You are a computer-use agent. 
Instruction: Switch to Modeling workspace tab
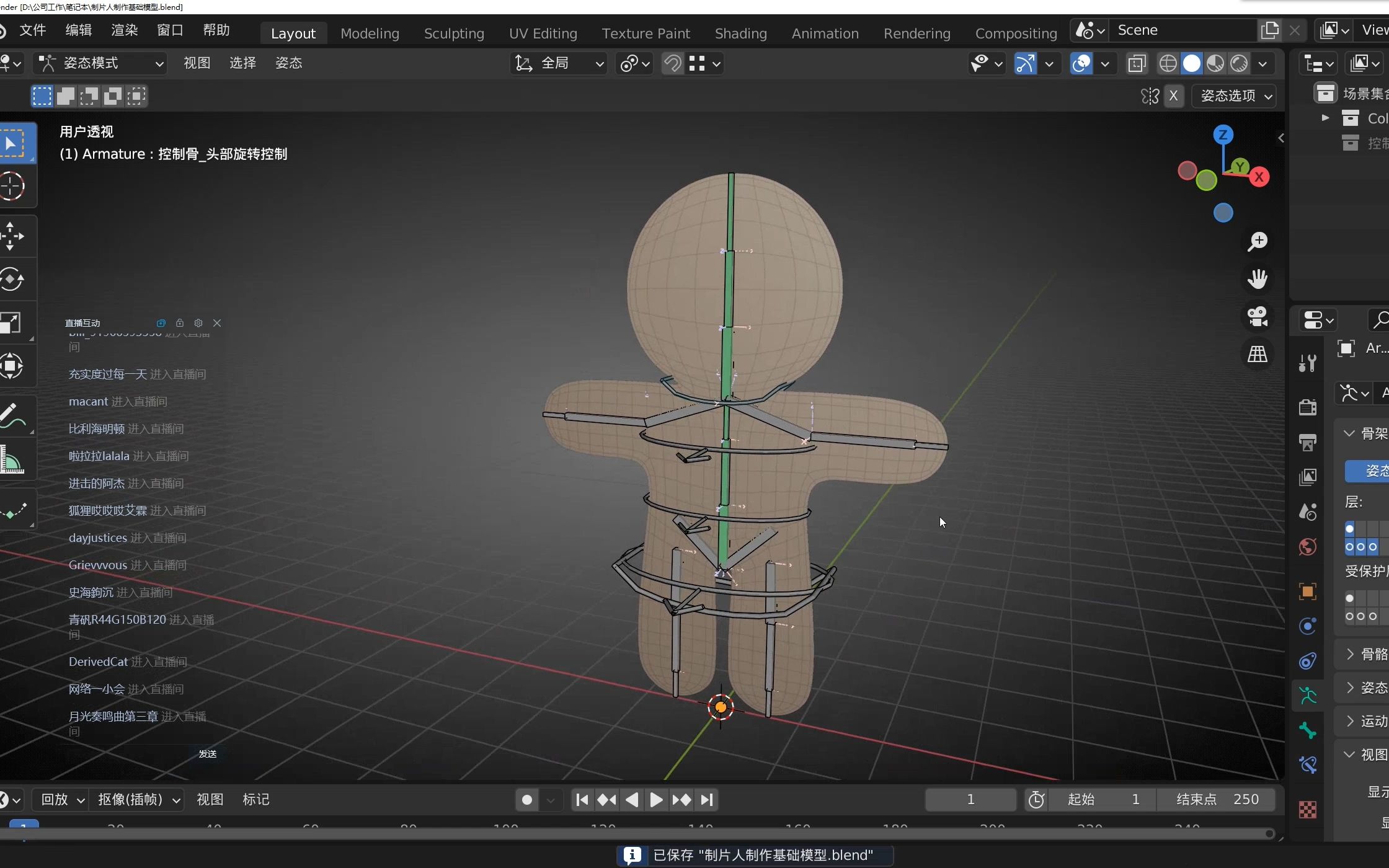370,32
